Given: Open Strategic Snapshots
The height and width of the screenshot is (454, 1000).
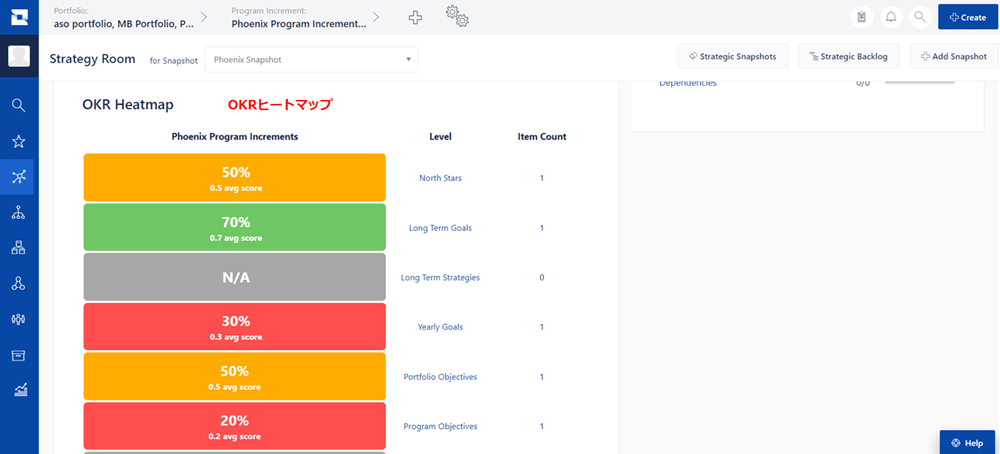Looking at the screenshot, I should [x=732, y=57].
